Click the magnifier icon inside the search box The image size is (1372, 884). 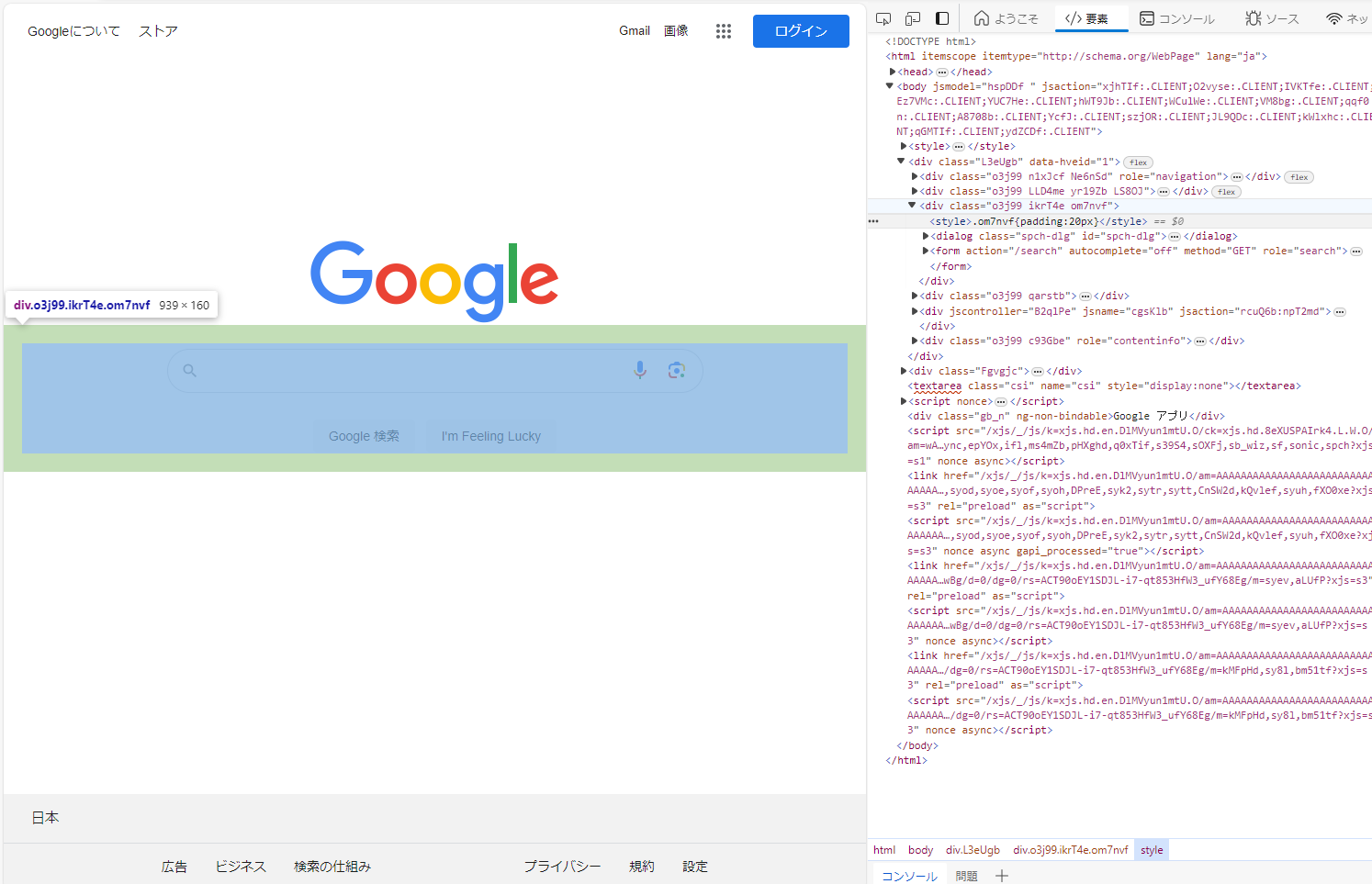click(189, 370)
